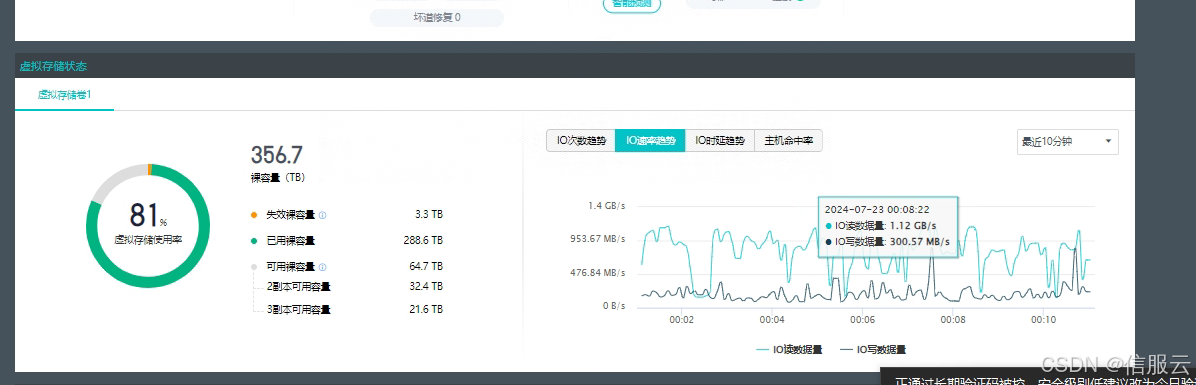Click the 3副本可用容量 row label

coord(299,310)
